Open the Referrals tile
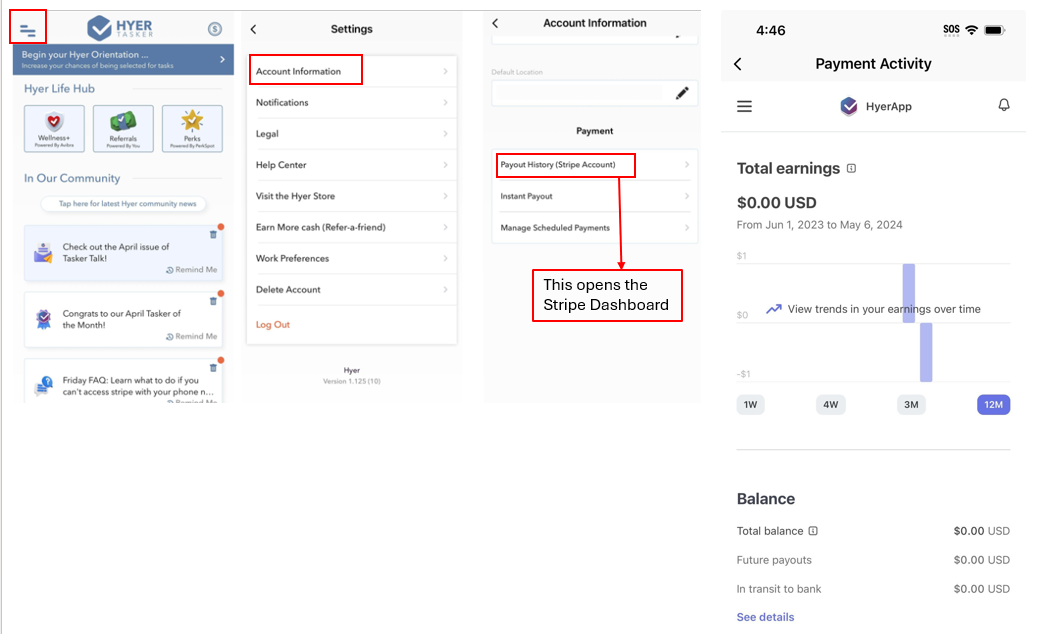This screenshot has width=1039, height=634. (x=123, y=129)
